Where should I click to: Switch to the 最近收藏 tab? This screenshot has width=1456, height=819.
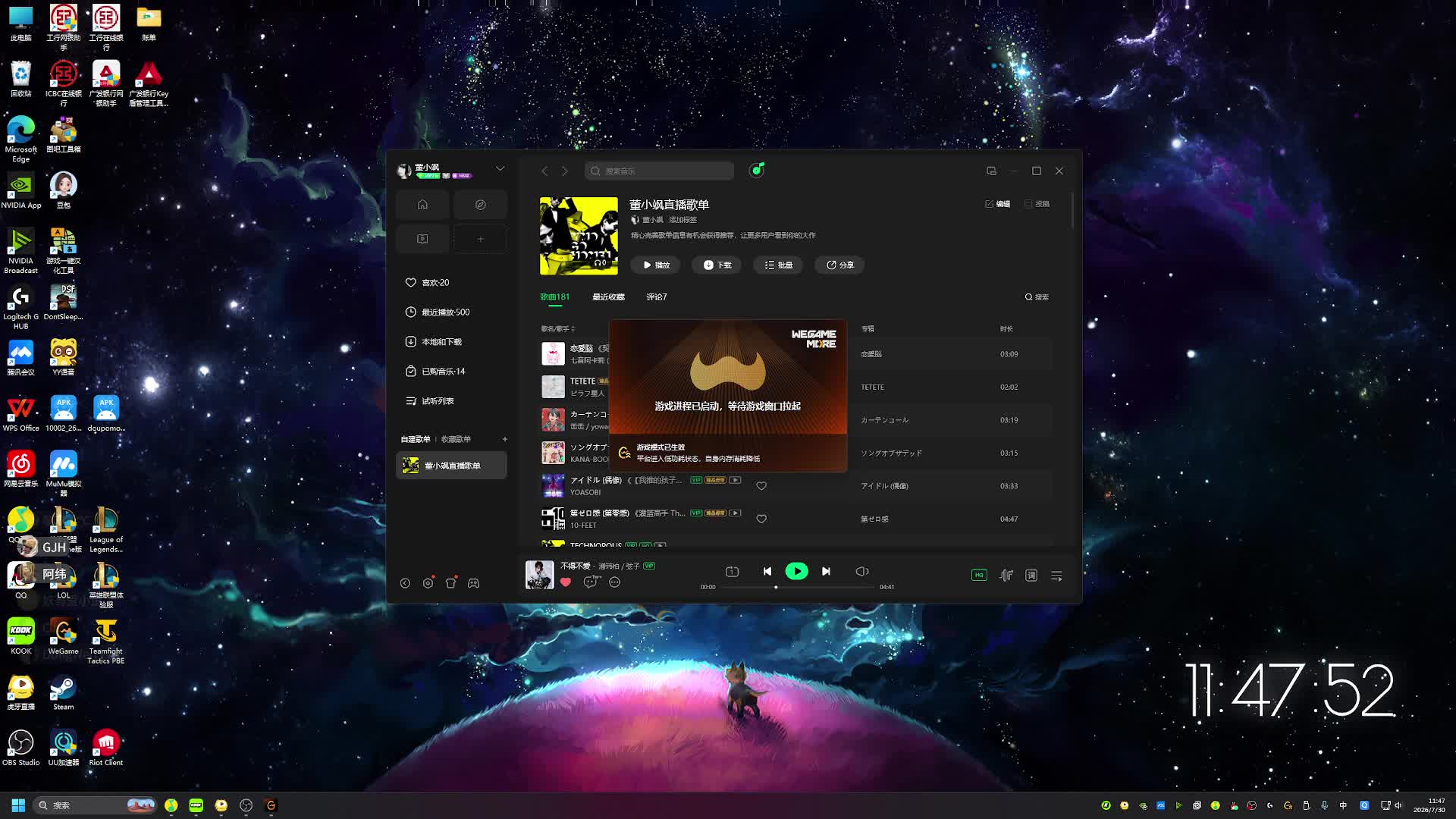pyautogui.click(x=608, y=297)
